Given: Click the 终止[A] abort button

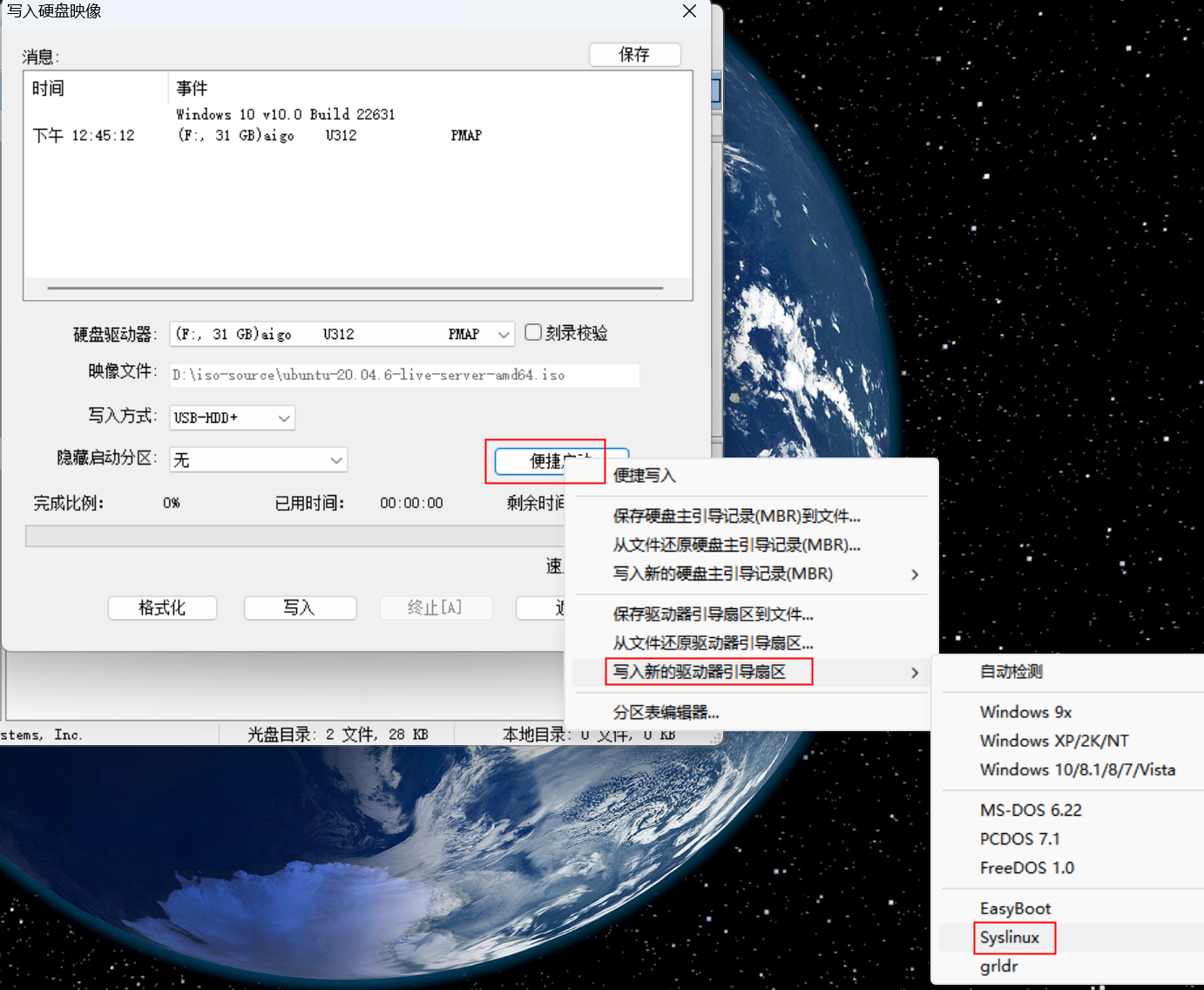Looking at the screenshot, I should click(x=436, y=607).
